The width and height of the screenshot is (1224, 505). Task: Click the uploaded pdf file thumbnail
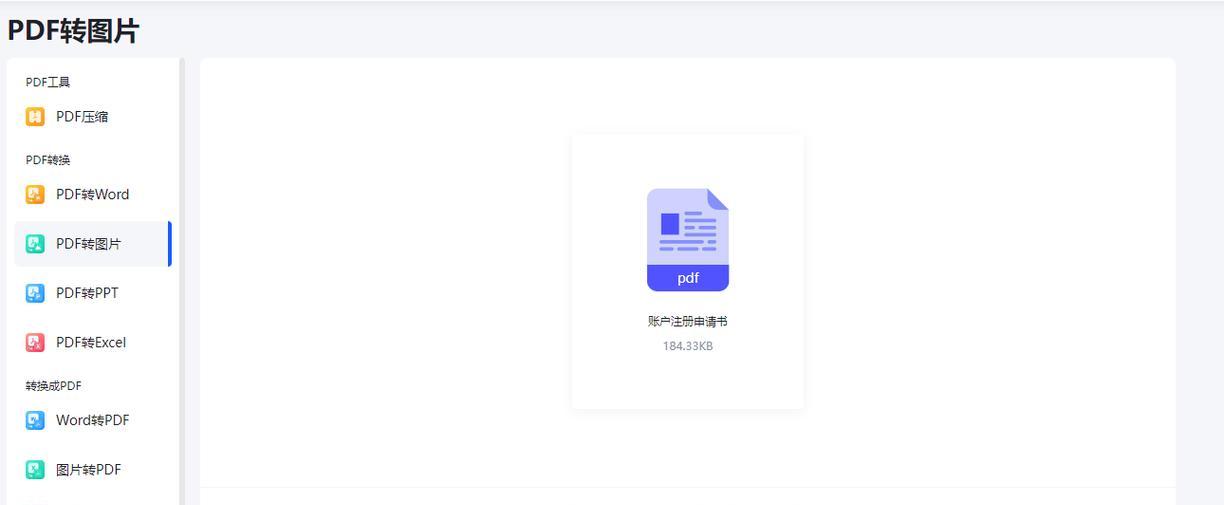pyautogui.click(x=688, y=240)
